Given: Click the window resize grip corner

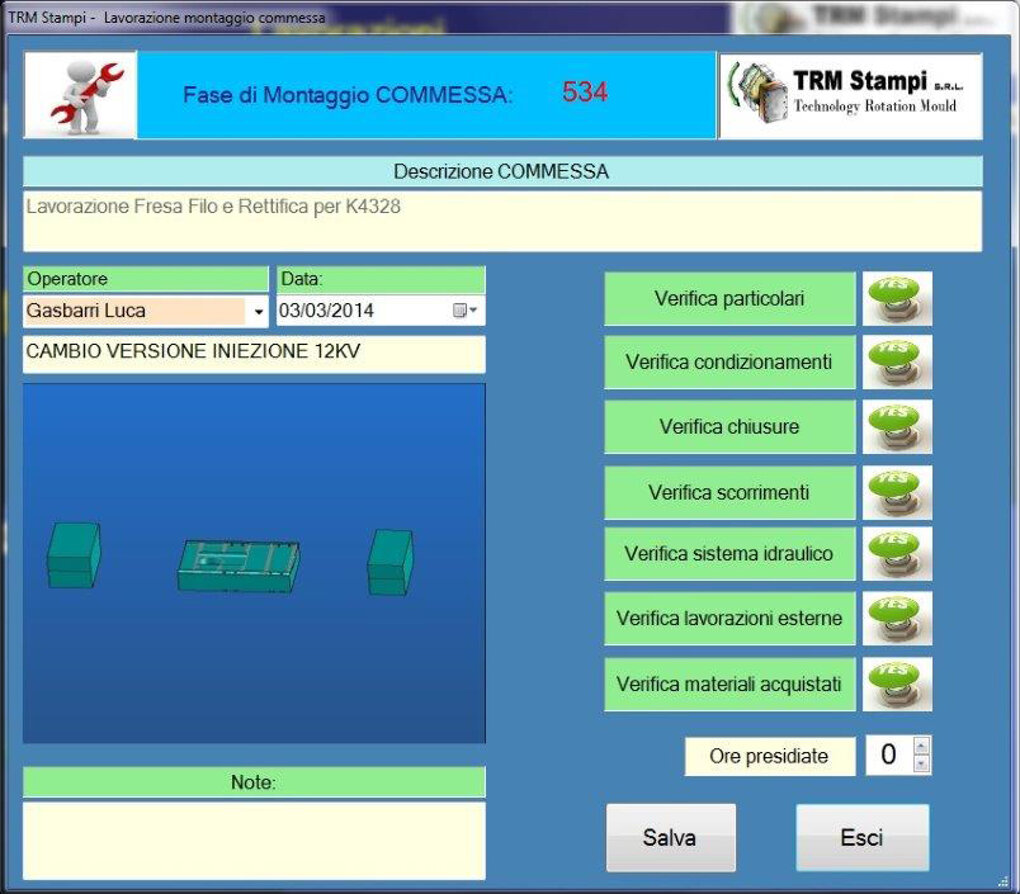Looking at the screenshot, I should 1003,881.
